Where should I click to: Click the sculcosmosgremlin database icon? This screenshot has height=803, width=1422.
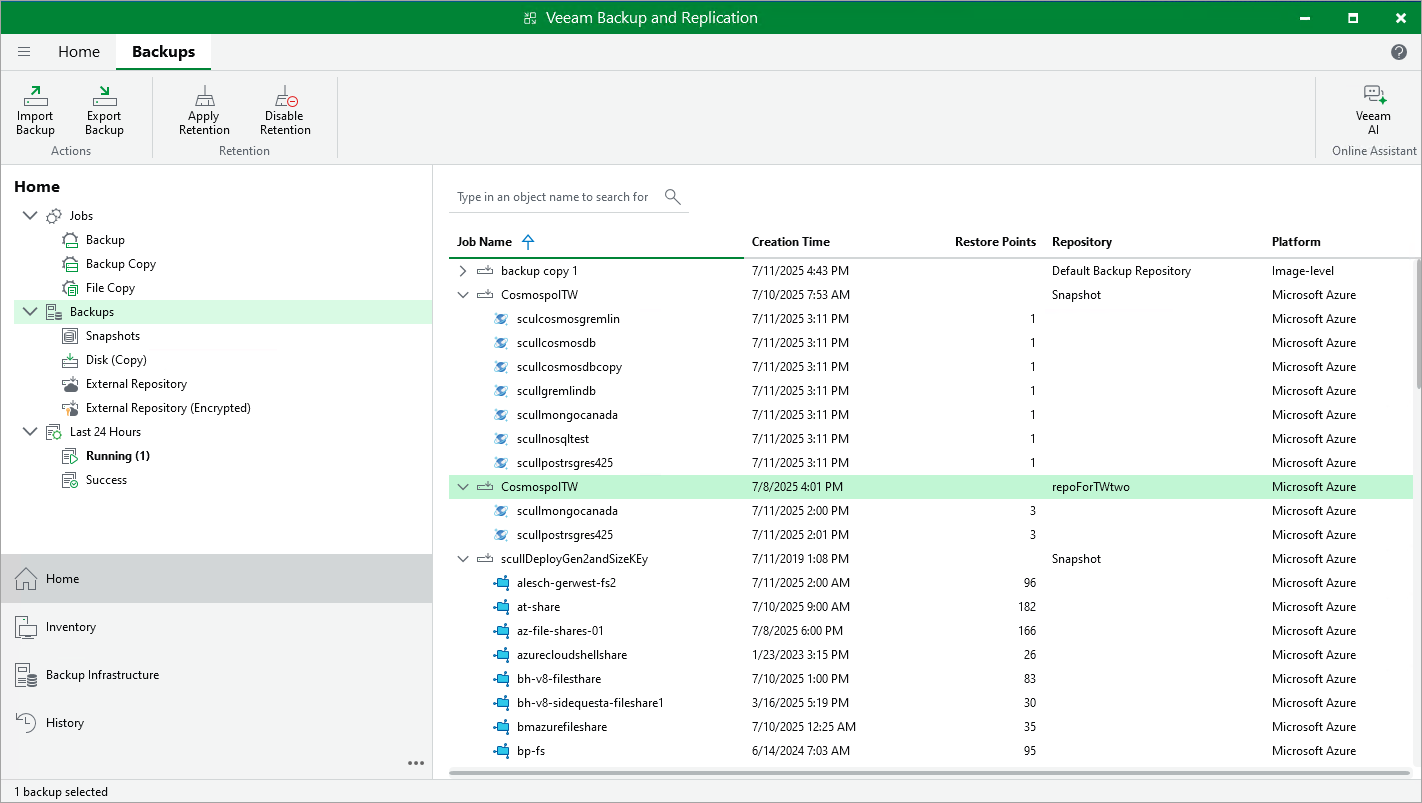click(x=501, y=319)
